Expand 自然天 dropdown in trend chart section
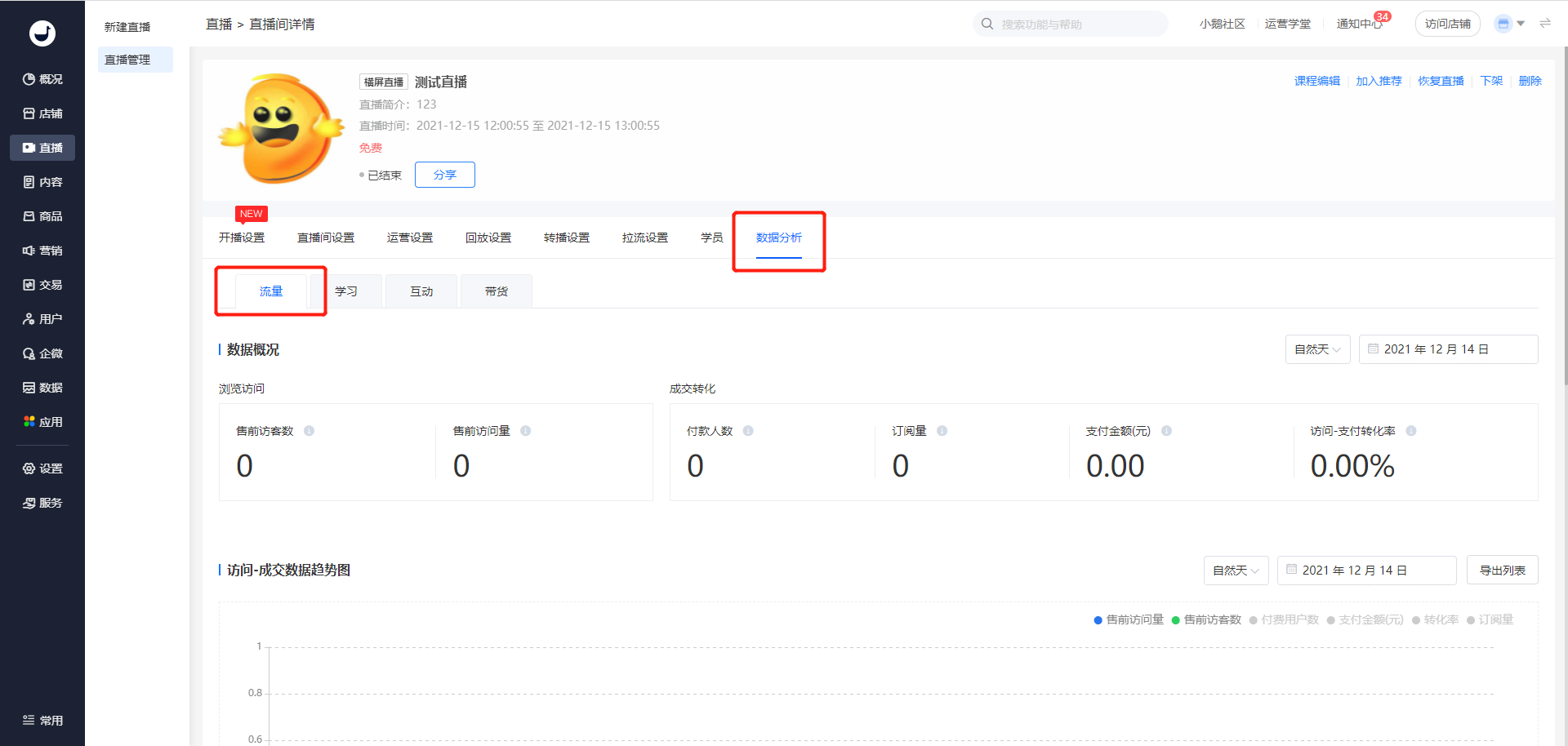Viewport: 1568px width, 746px height. tap(1236, 571)
